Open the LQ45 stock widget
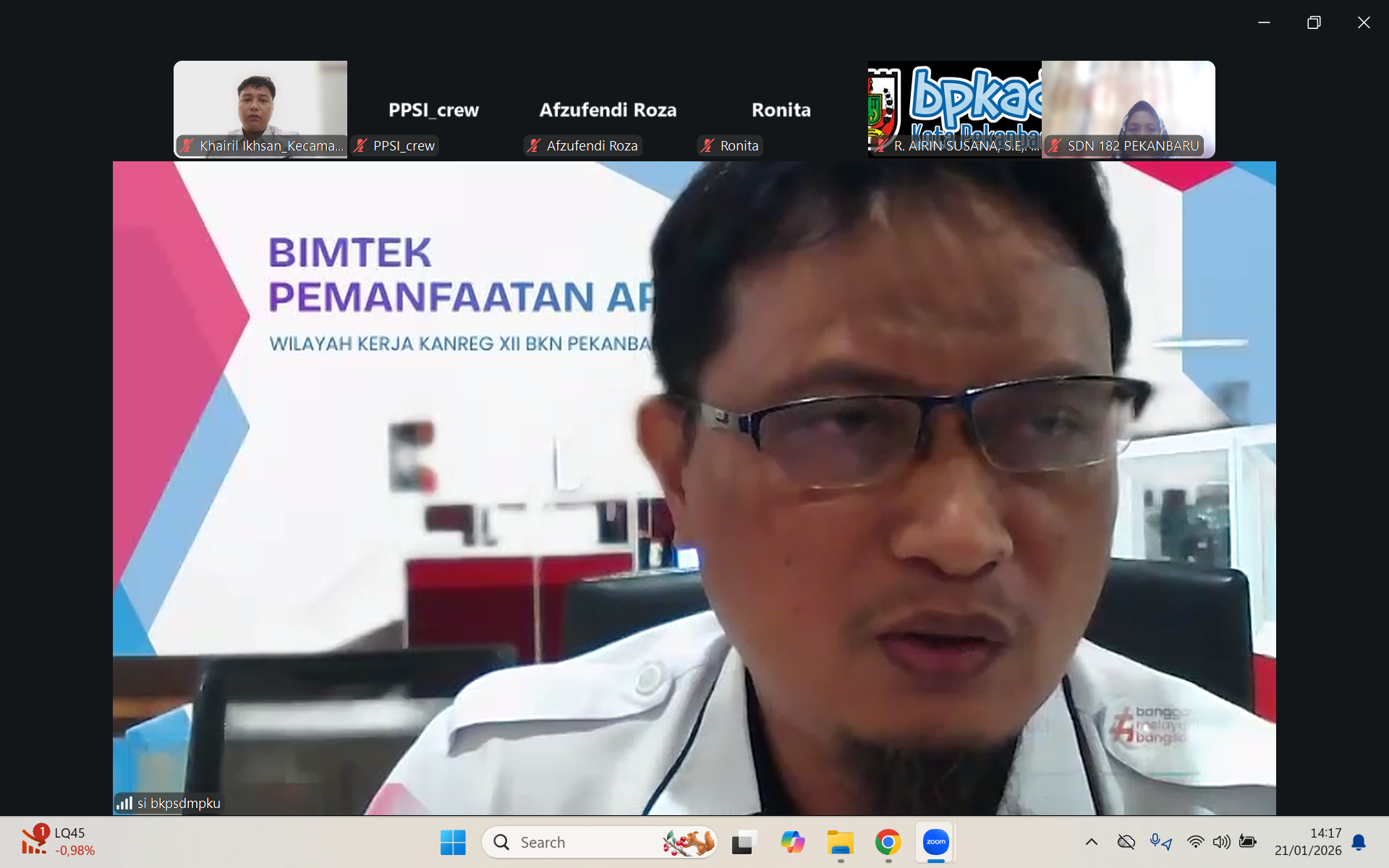 click(58, 842)
